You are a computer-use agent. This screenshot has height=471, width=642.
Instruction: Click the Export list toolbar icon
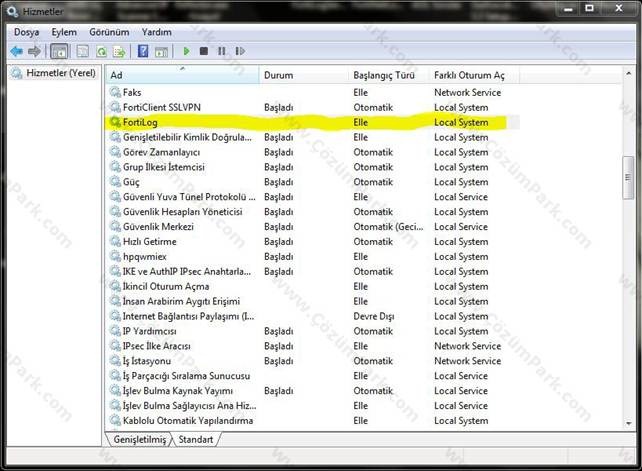(119, 51)
